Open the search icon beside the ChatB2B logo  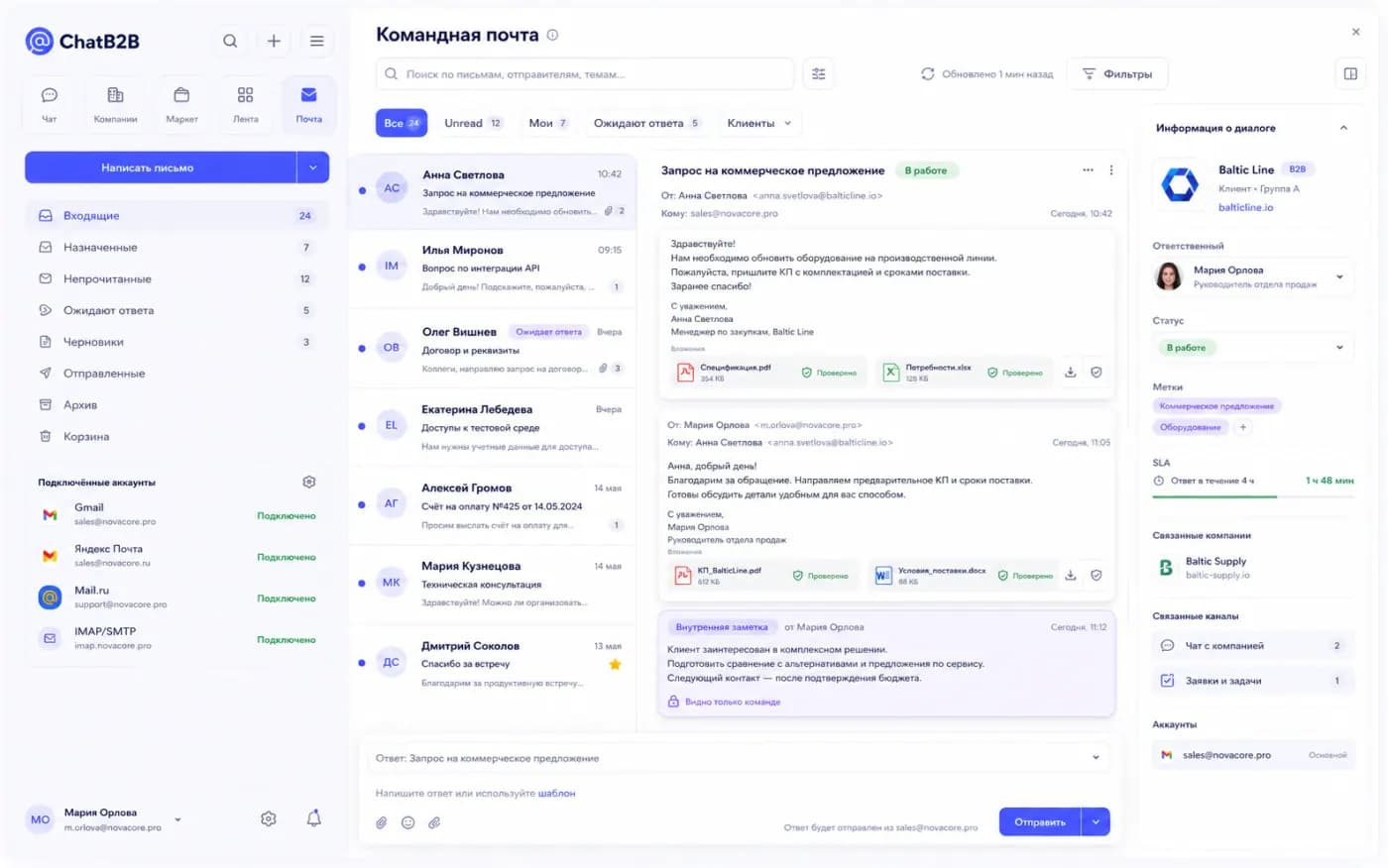(x=230, y=41)
